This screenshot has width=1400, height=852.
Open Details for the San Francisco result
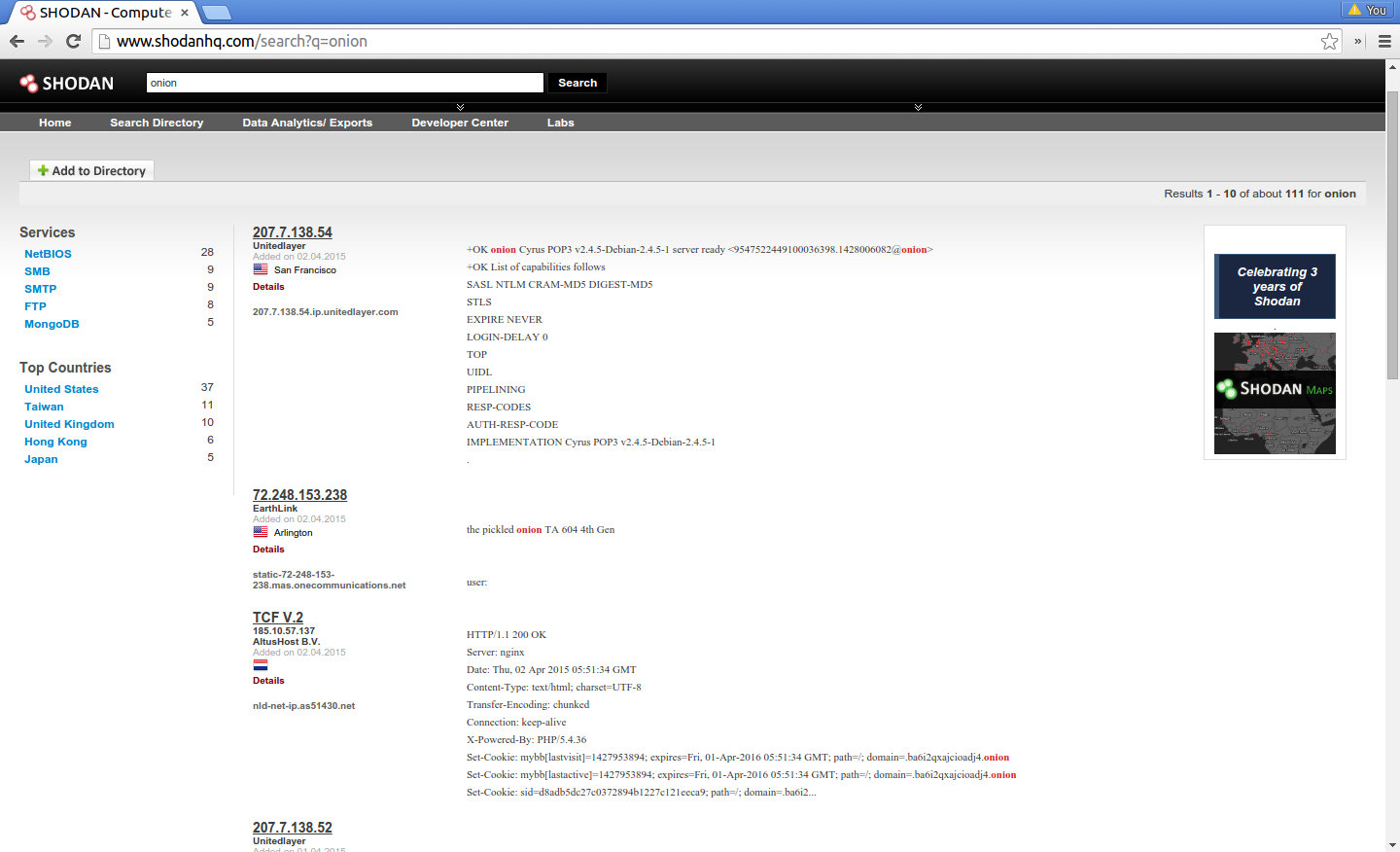(268, 287)
